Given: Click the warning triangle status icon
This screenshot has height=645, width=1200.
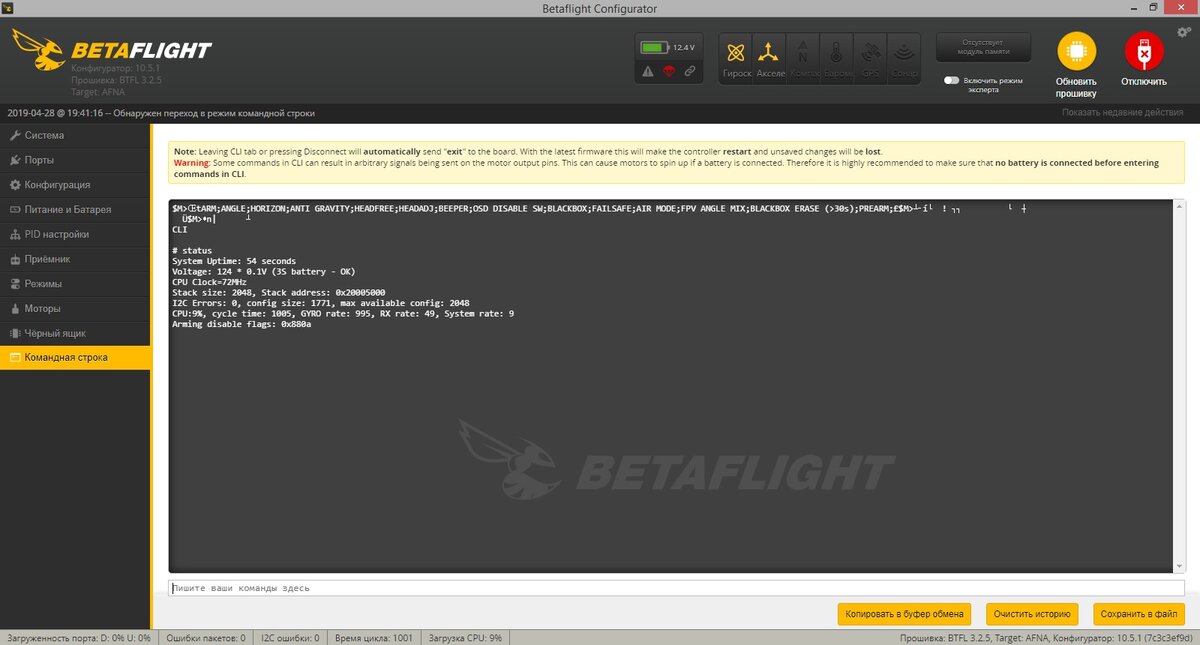Looking at the screenshot, I should point(648,72).
